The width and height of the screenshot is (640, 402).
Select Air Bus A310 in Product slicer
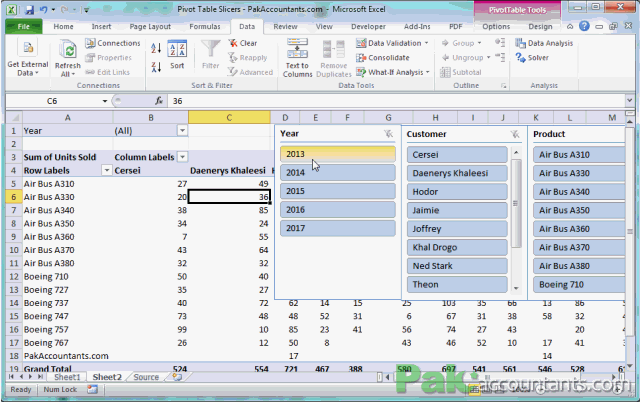[x=579, y=155]
